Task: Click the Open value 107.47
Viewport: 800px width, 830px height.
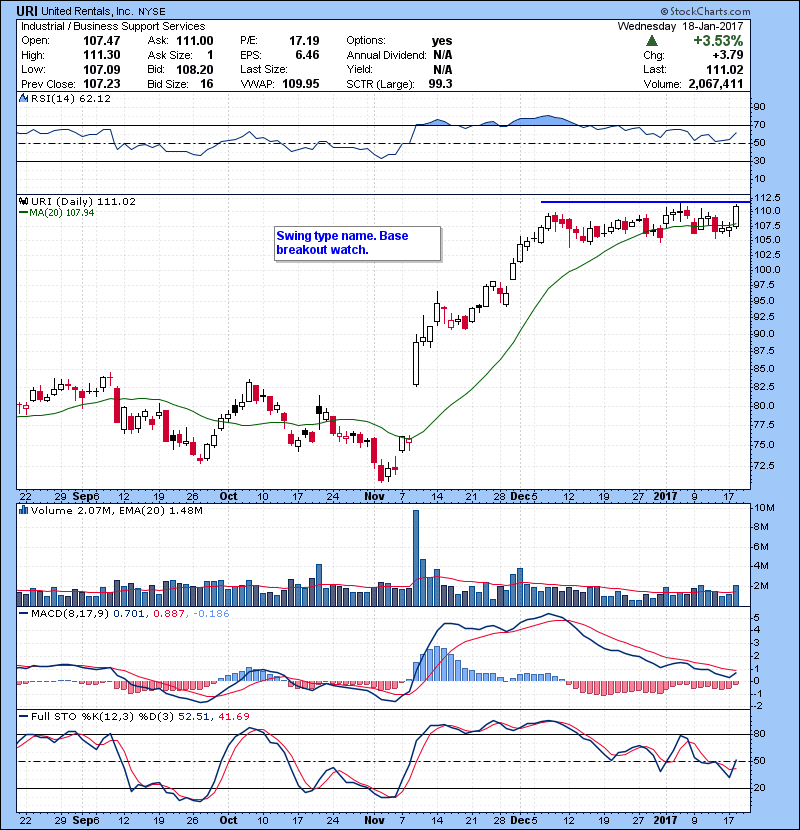Action: pyautogui.click(x=102, y=41)
